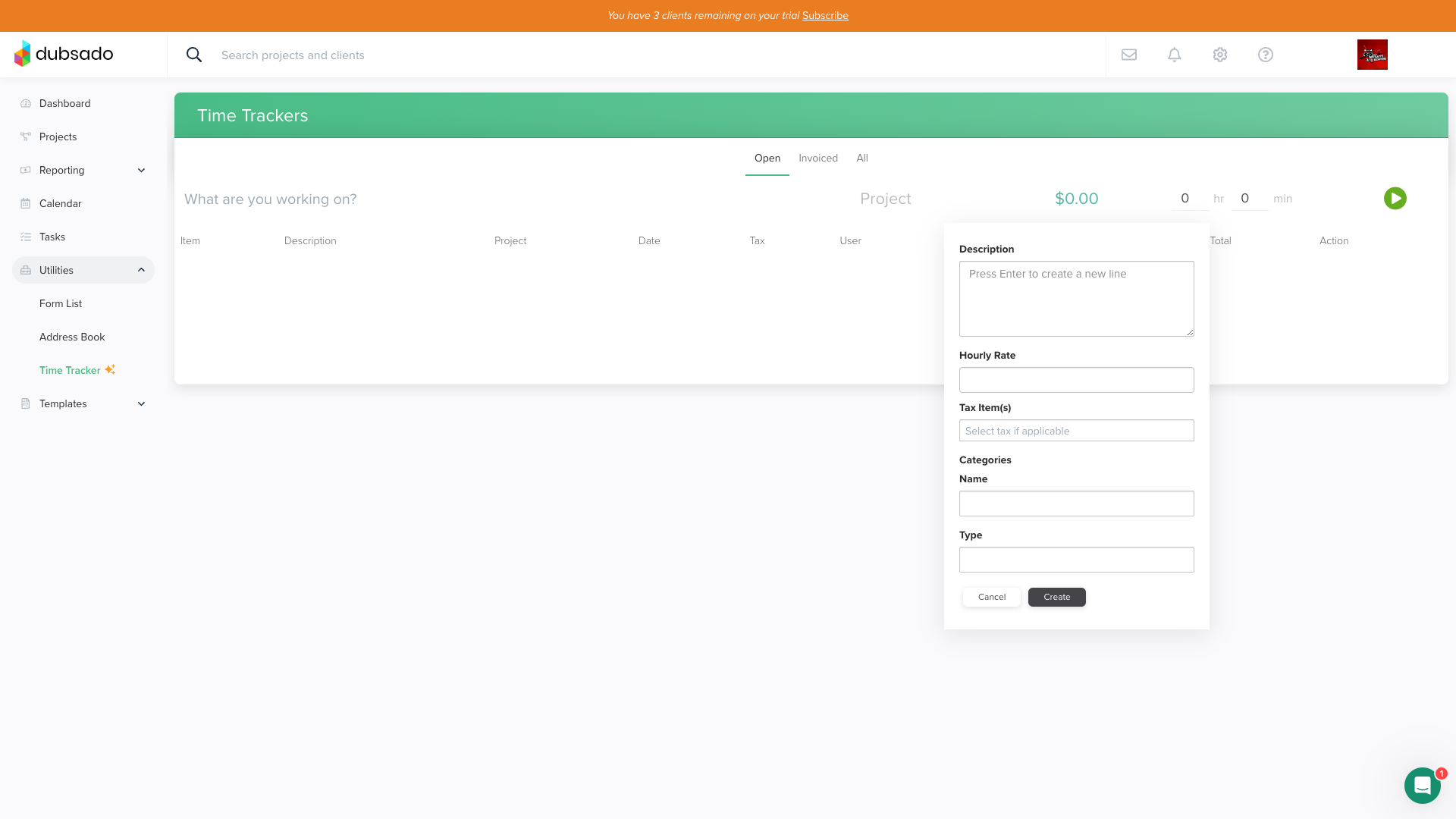Follow the Subscribe link in banner
The width and height of the screenshot is (1456, 819).
(x=825, y=15)
